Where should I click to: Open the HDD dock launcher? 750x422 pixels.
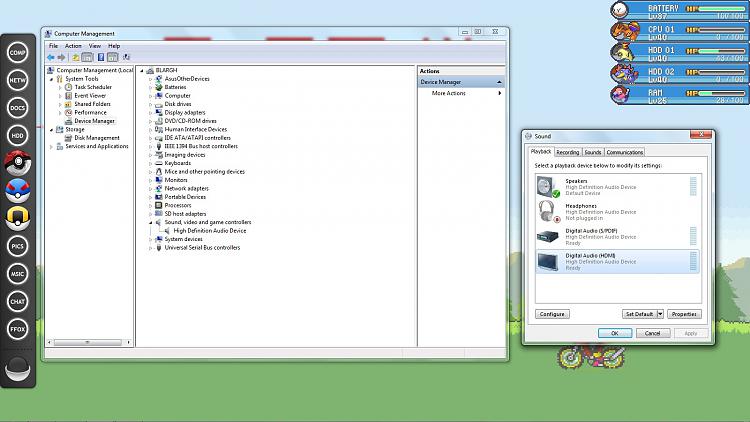pos(18,135)
